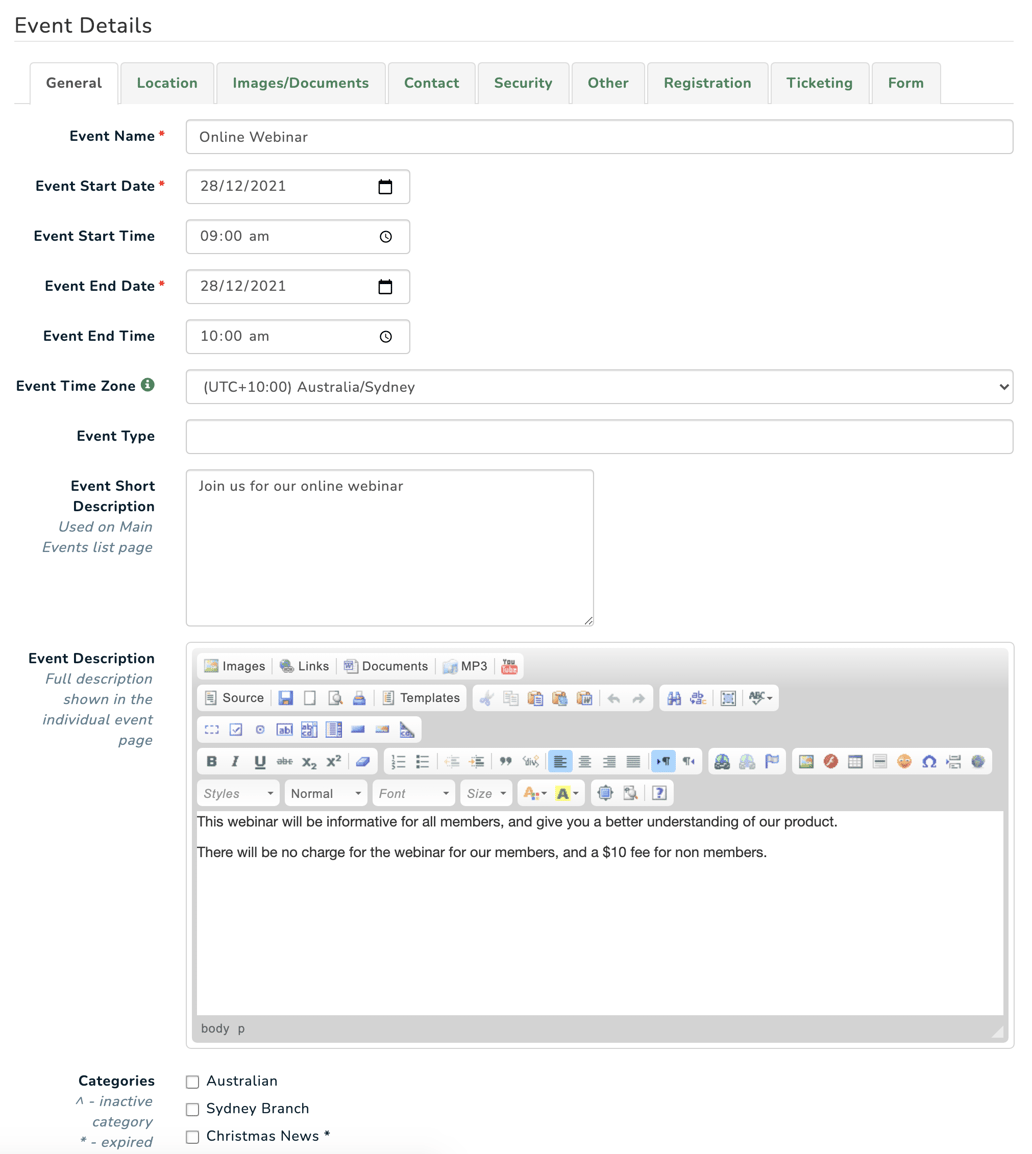Open the Event Time Zone dropdown

[599, 386]
